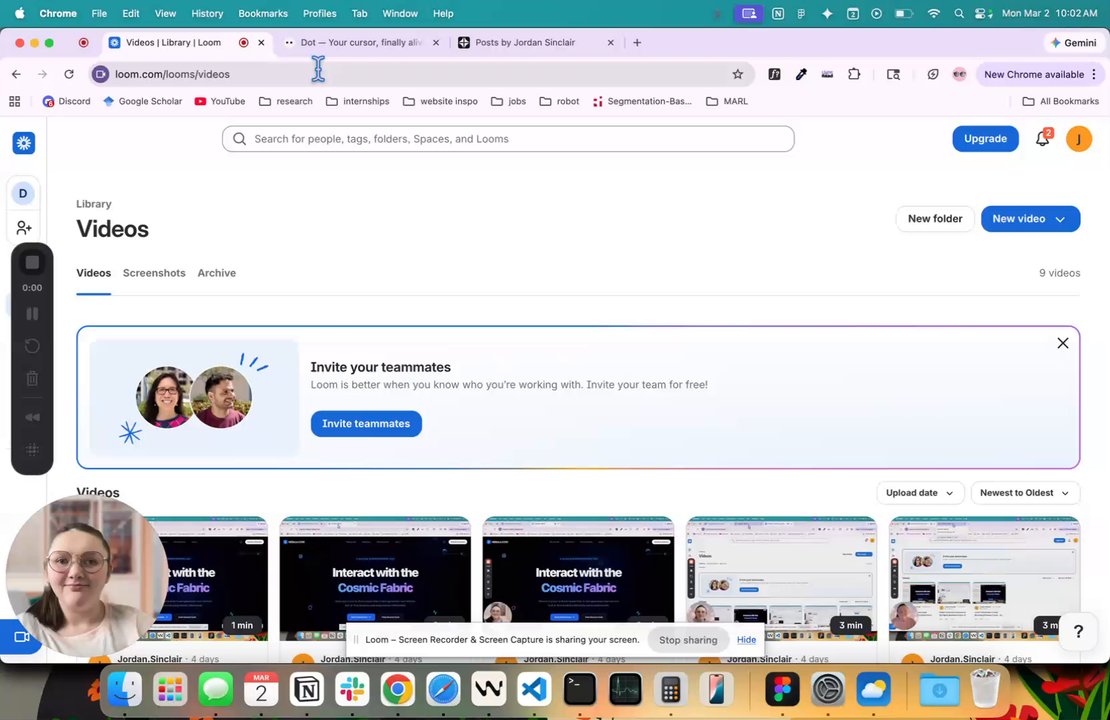This screenshot has width=1110, height=720.
Task: Bookmark this page with the star icon
Action: pyautogui.click(x=738, y=74)
